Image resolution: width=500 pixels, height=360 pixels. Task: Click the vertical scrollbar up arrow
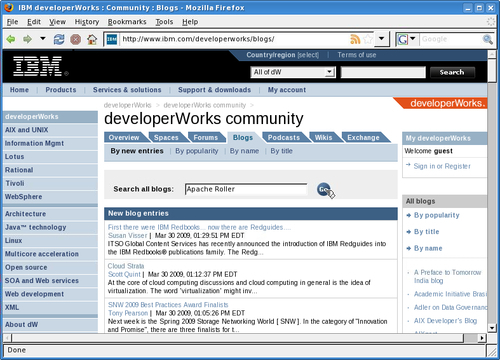click(x=492, y=54)
